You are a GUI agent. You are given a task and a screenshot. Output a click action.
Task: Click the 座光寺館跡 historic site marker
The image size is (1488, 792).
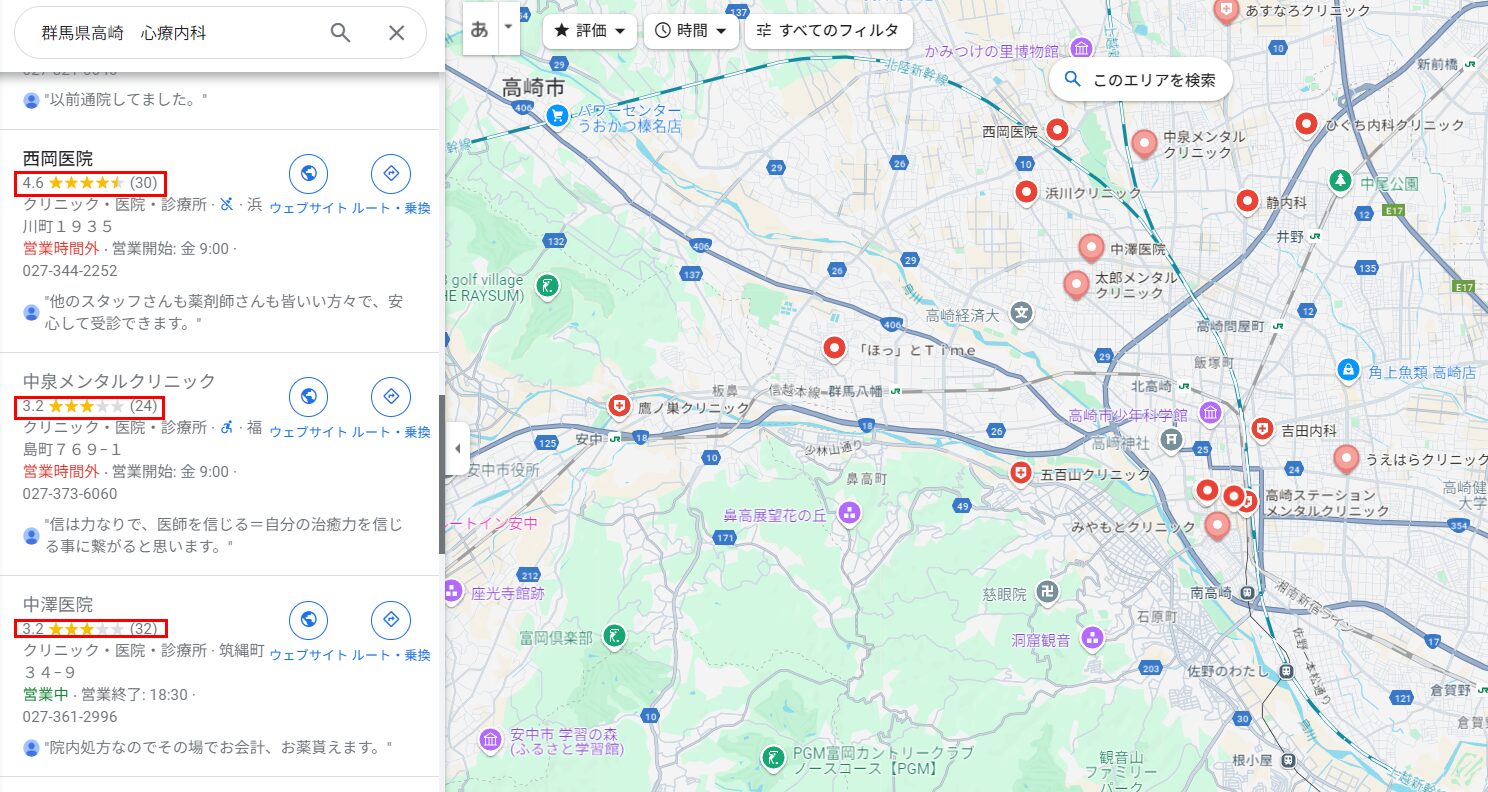point(452,591)
